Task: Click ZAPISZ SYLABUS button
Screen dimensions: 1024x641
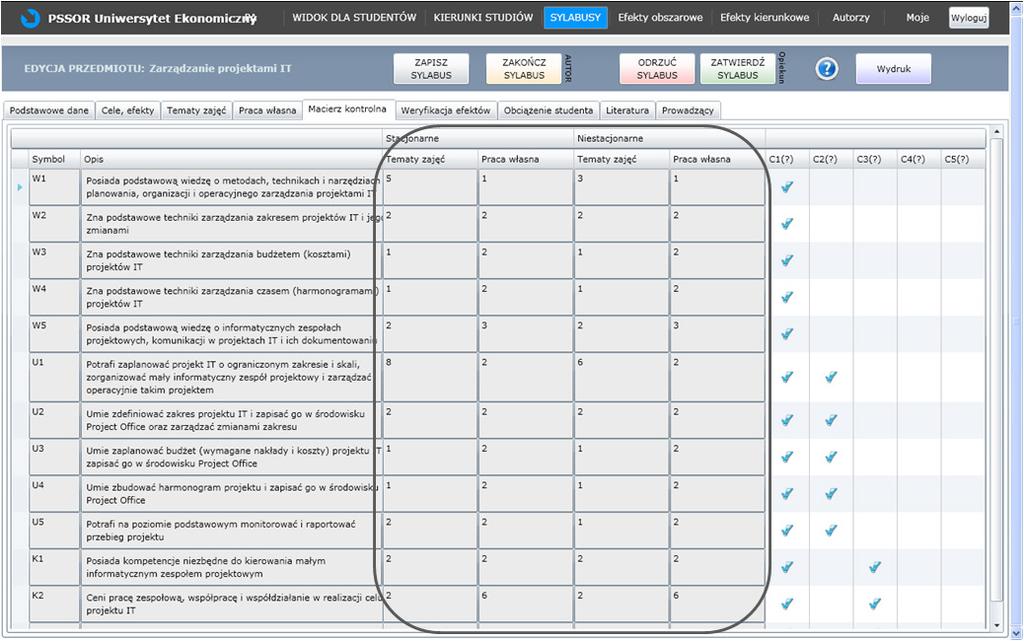Action: coord(431,69)
